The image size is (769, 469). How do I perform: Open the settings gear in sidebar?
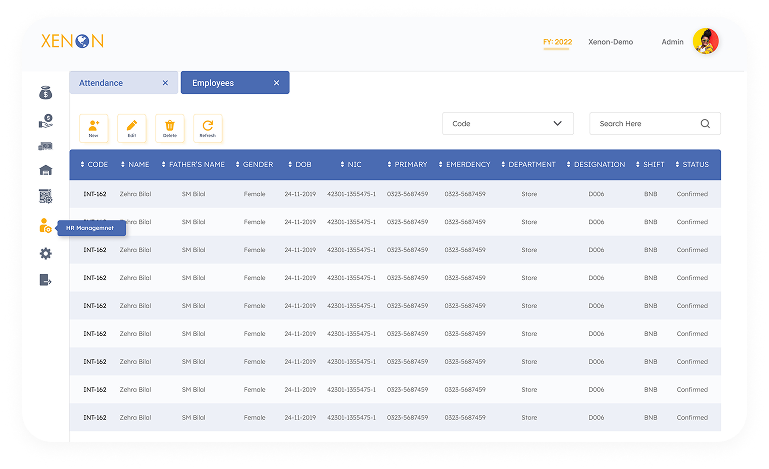tap(46, 254)
